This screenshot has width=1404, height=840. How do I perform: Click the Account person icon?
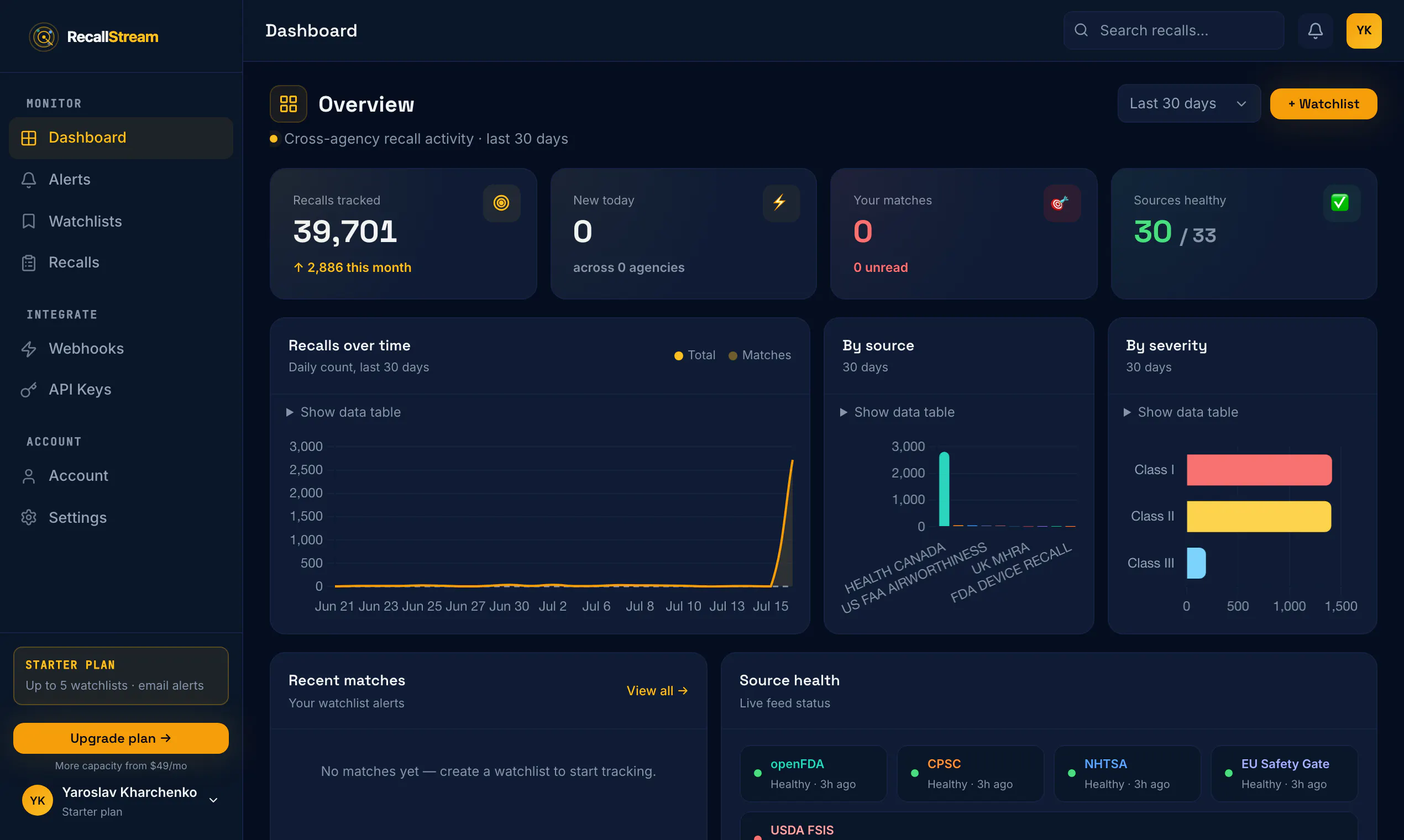coord(29,476)
